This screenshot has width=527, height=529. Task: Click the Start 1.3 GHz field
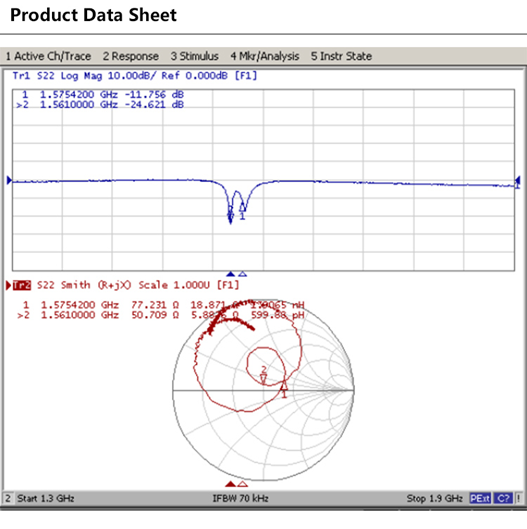pyautogui.click(x=46, y=498)
